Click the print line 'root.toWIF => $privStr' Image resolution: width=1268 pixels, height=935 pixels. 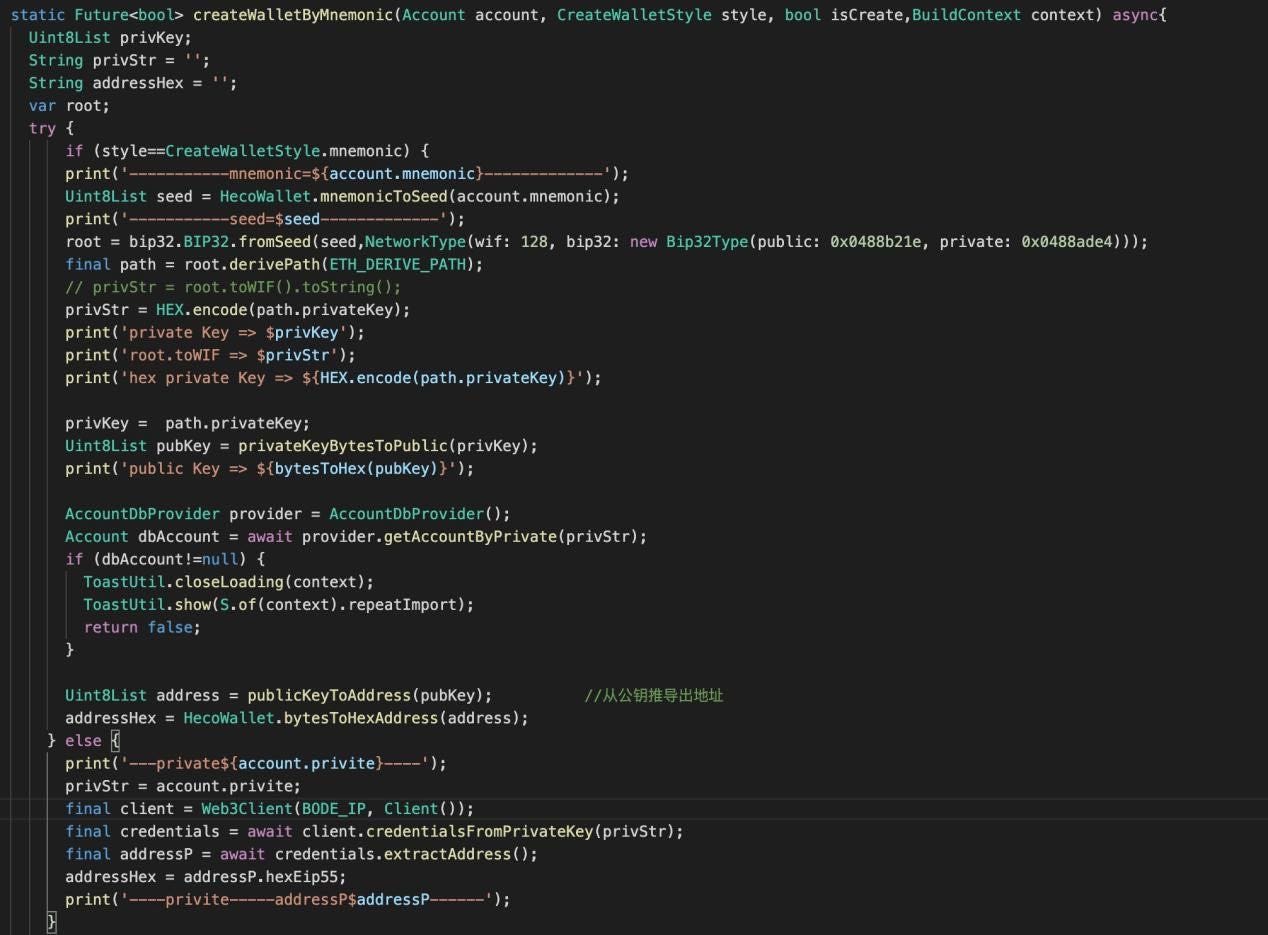(x=211, y=354)
